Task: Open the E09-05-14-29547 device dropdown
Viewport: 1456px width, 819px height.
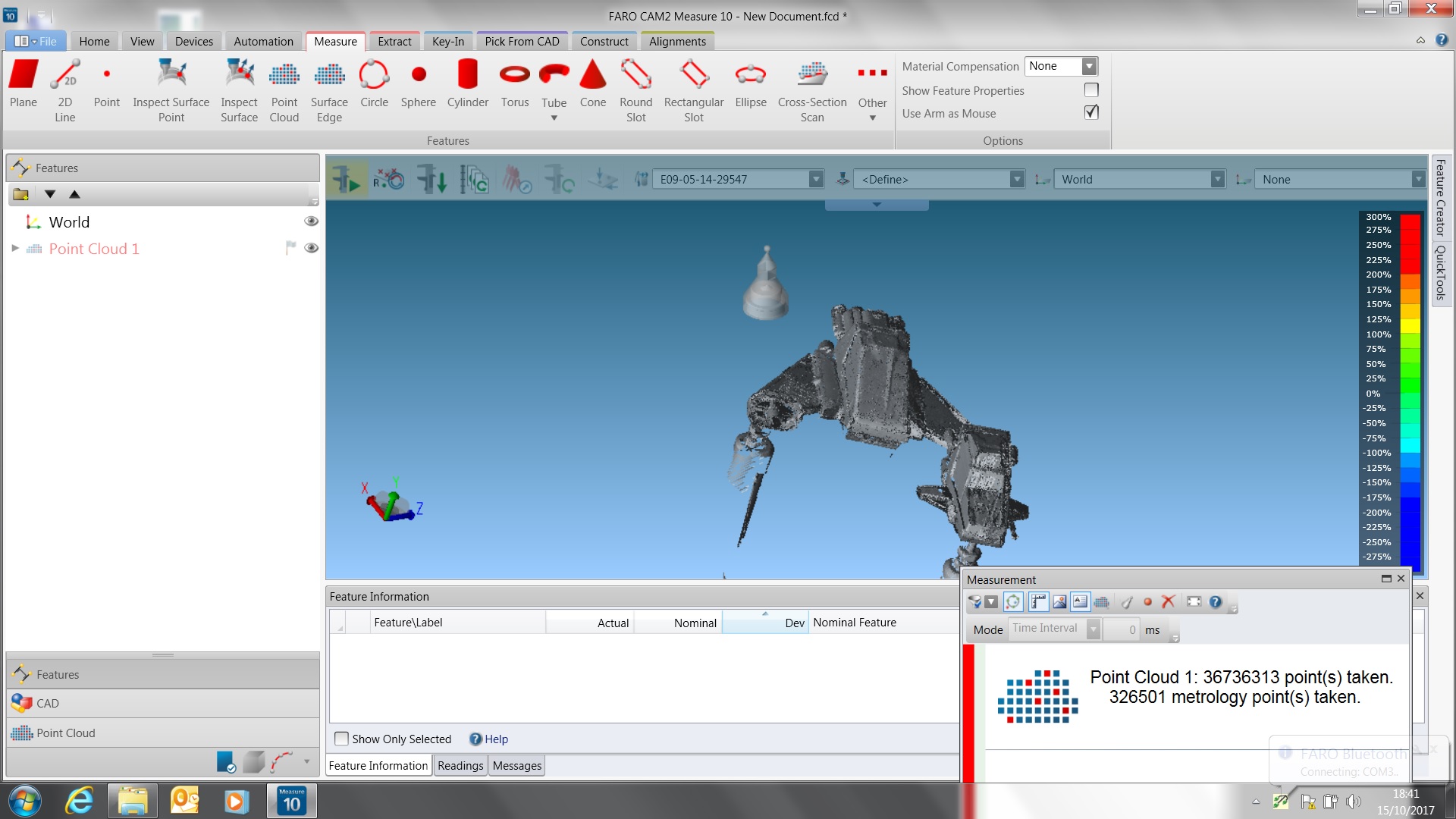Action: pos(816,180)
